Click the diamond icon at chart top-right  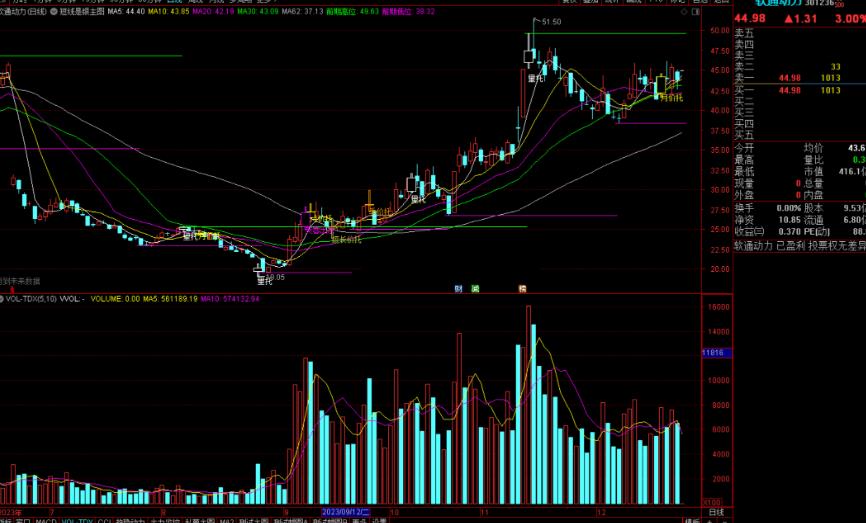point(685,12)
